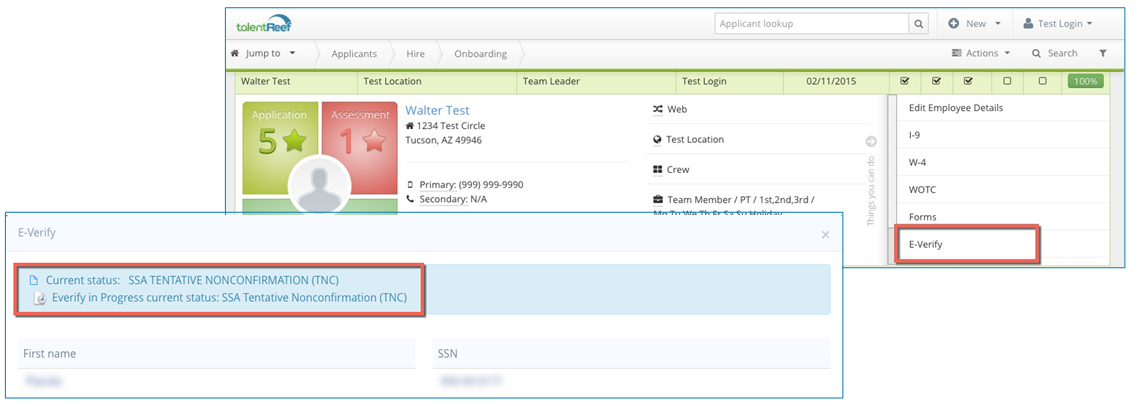
Task: Click the talentReef logo
Action: point(264,24)
